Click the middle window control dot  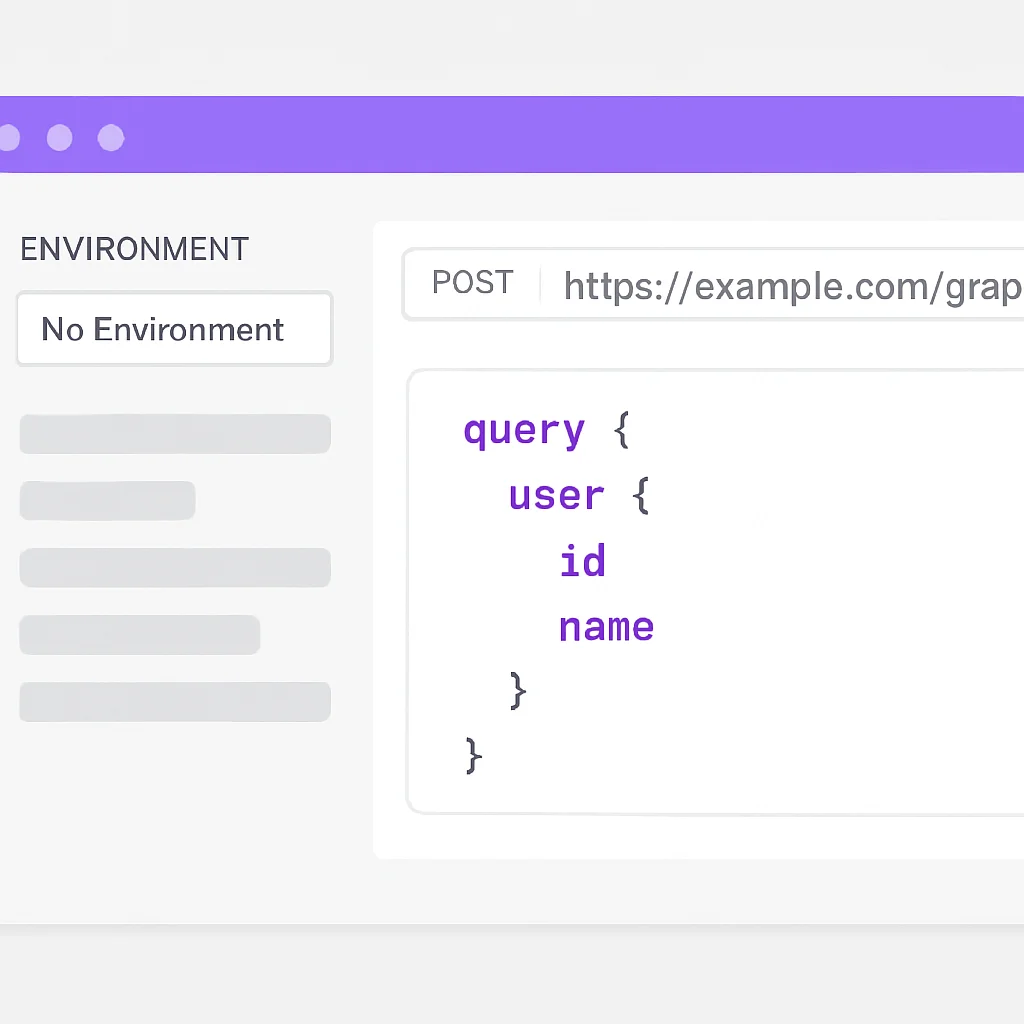click(x=59, y=137)
